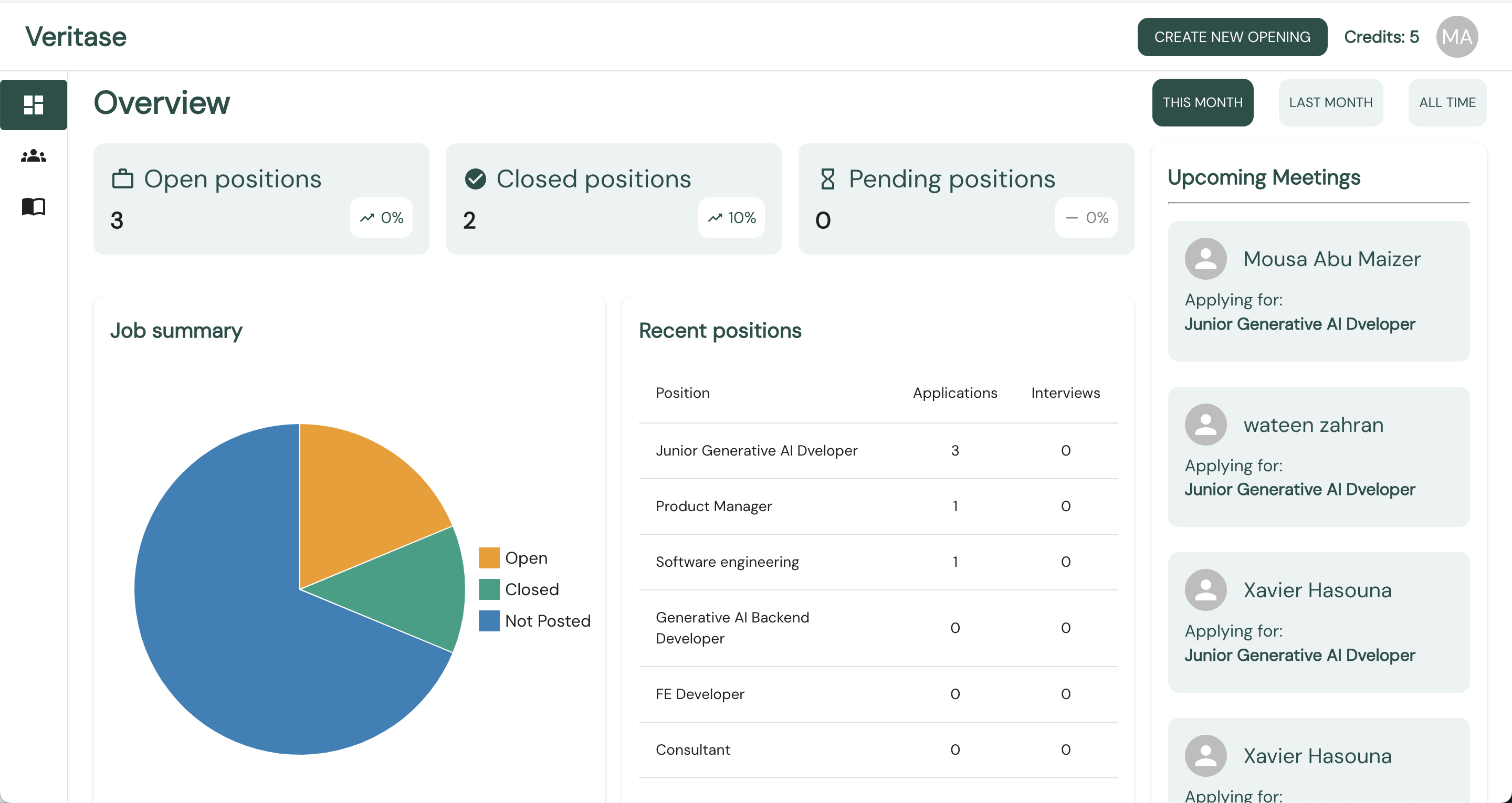Open the FE Developer position row

point(877,694)
